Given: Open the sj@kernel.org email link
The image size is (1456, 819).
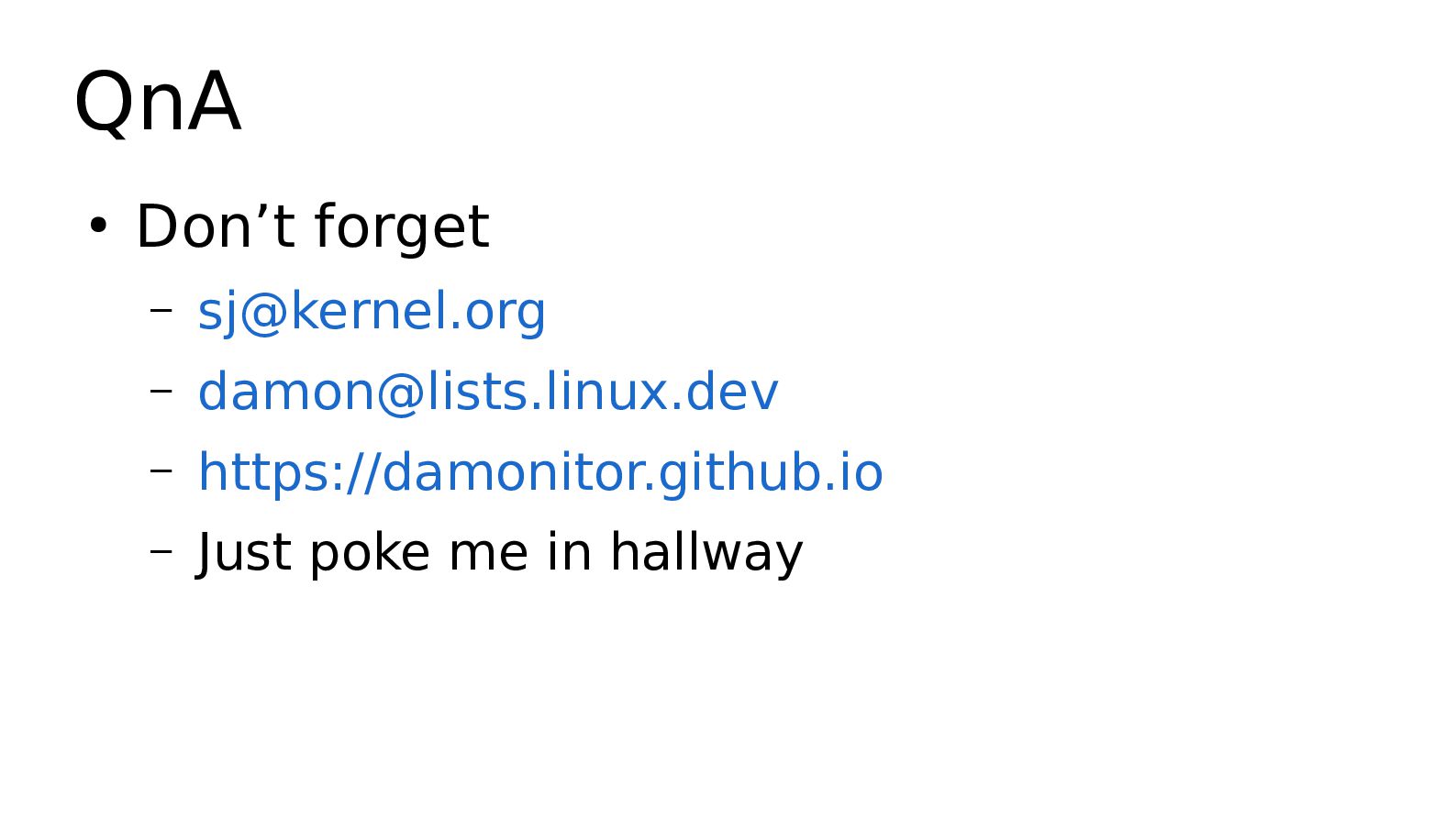Looking at the screenshot, I should (372, 312).
